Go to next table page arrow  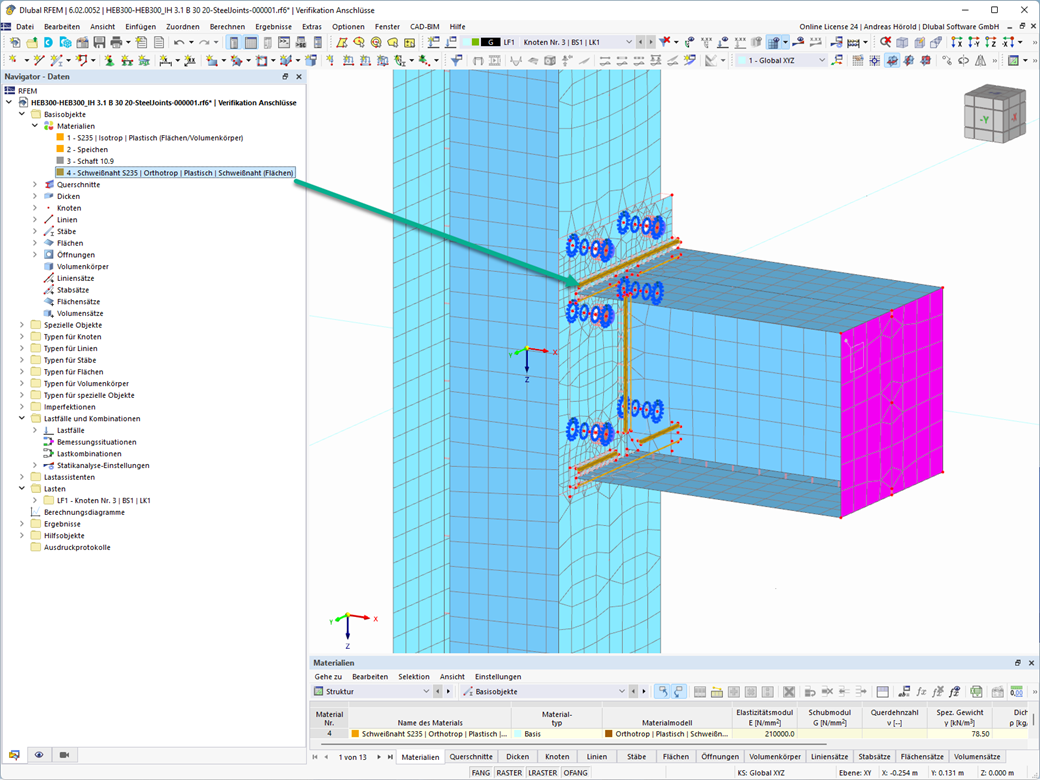point(379,757)
